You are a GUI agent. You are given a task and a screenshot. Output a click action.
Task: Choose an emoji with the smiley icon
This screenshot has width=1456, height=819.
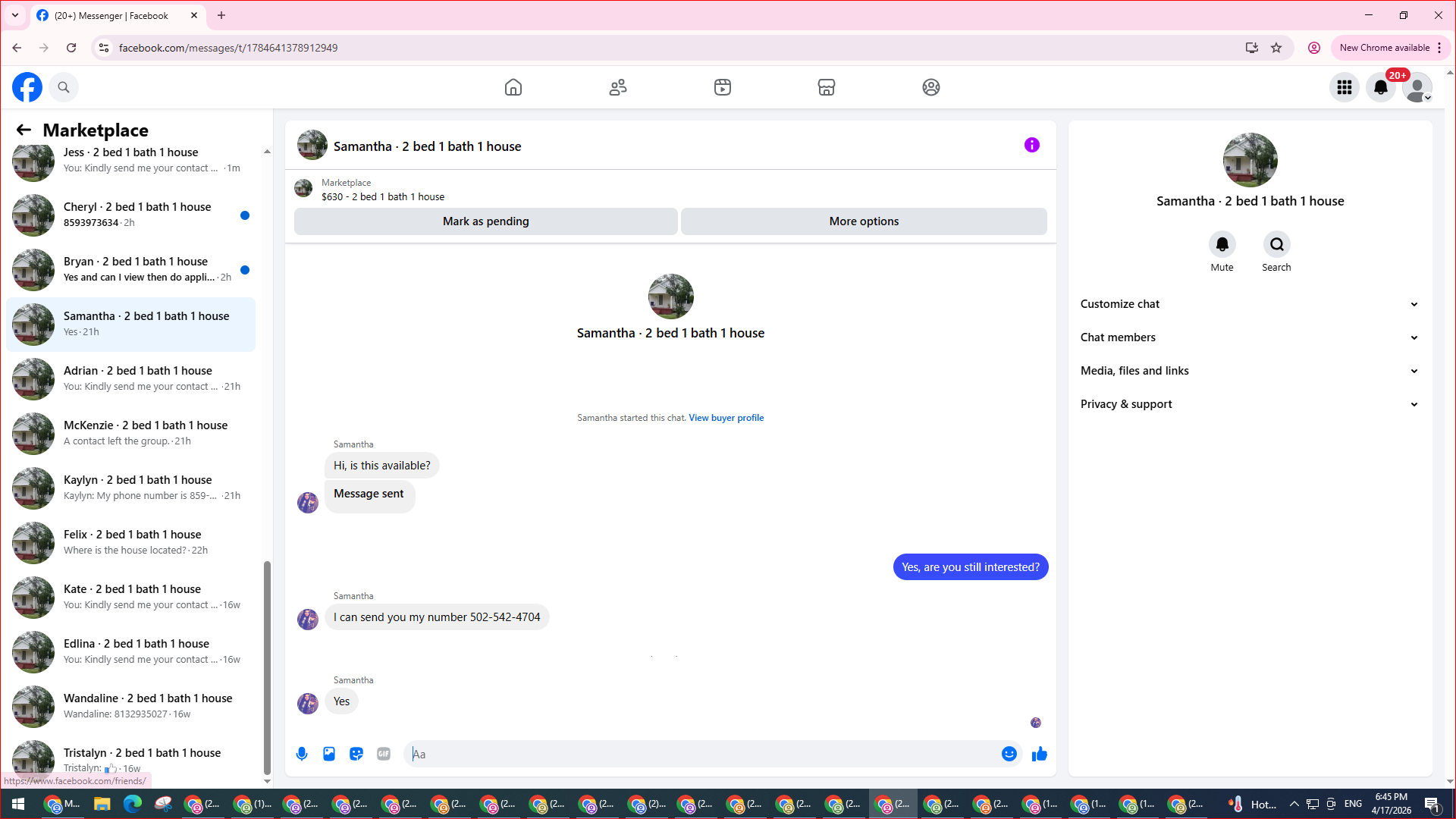coord(1009,754)
